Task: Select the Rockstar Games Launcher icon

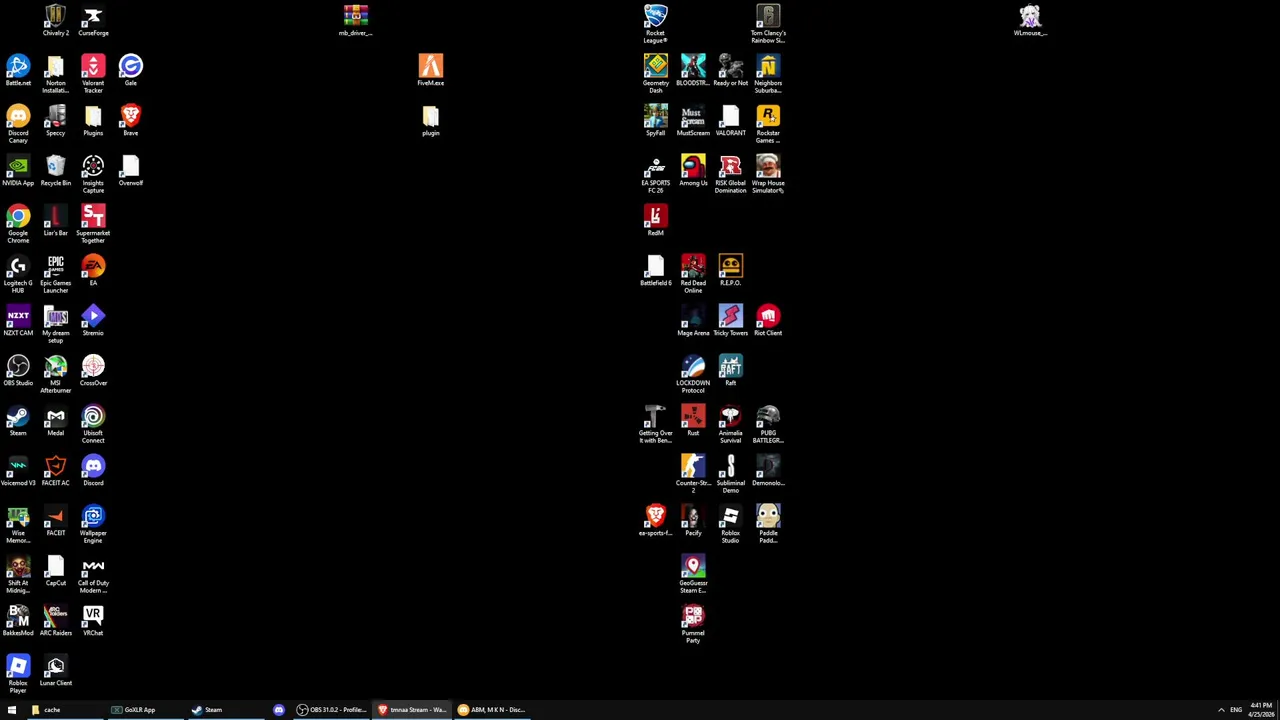Action: [x=768, y=123]
